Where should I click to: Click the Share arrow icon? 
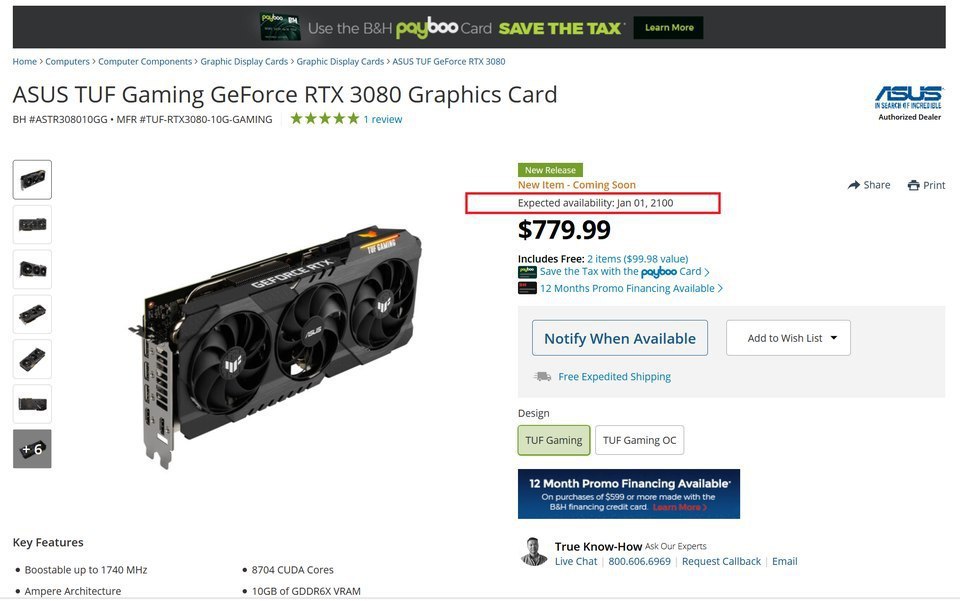[x=853, y=185]
